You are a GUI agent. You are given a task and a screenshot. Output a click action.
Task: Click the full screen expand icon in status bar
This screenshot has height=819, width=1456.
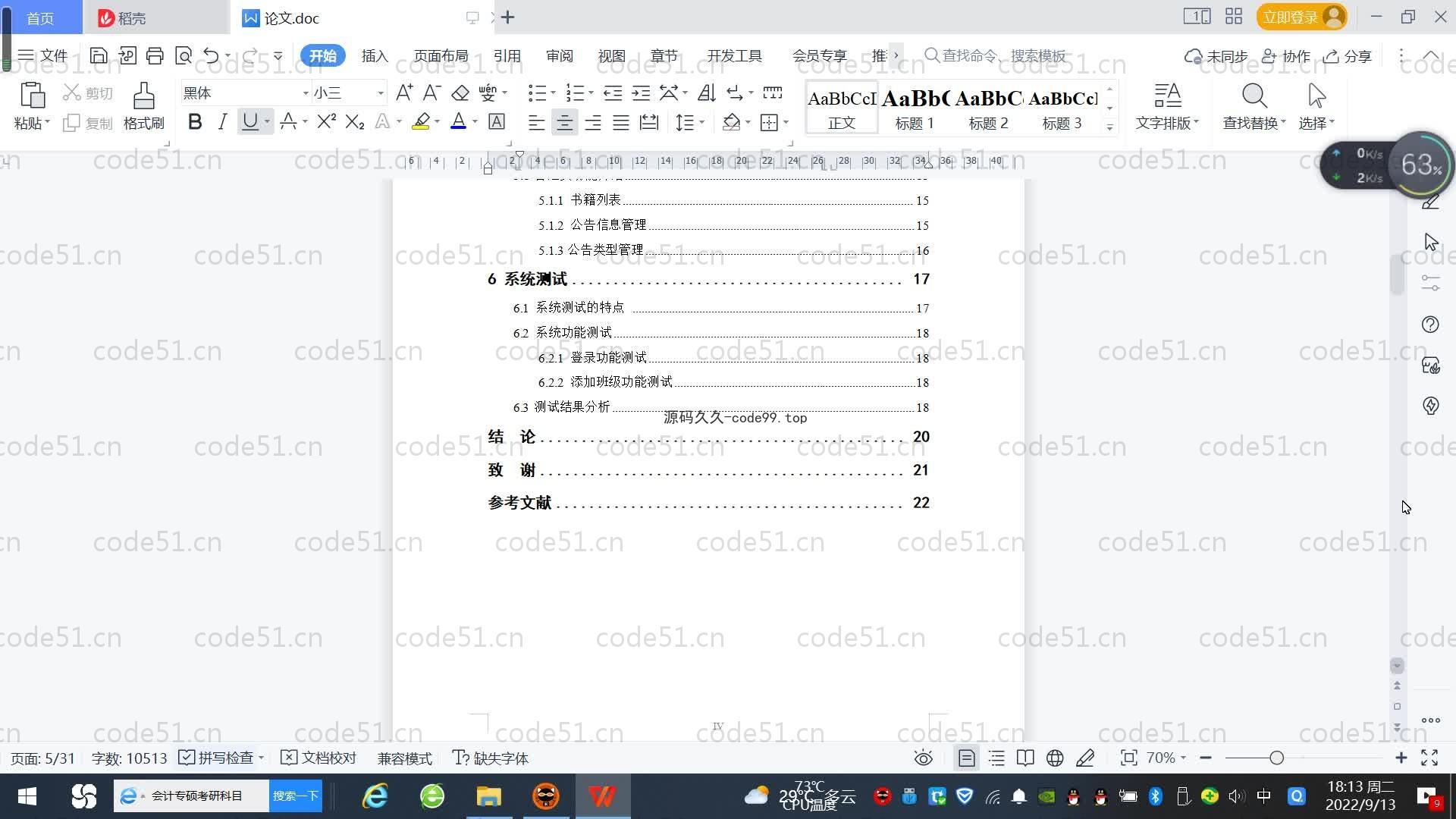point(1429,758)
